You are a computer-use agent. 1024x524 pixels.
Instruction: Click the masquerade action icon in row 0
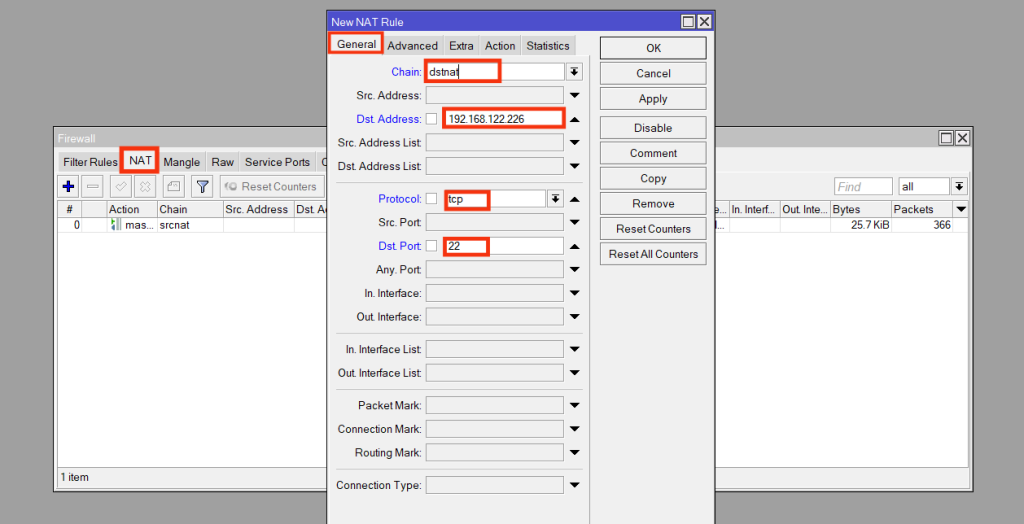[115, 225]
